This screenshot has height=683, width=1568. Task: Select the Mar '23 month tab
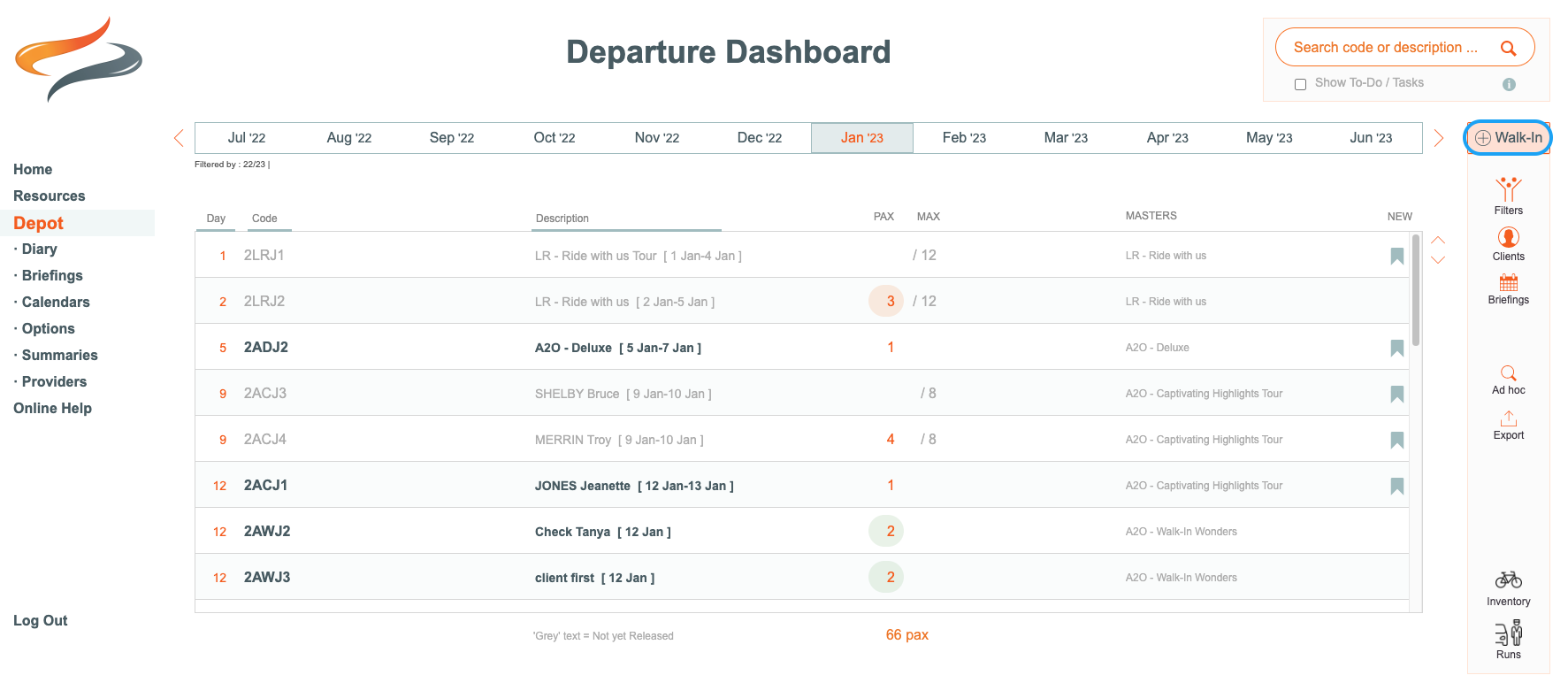pos(1066,138)
